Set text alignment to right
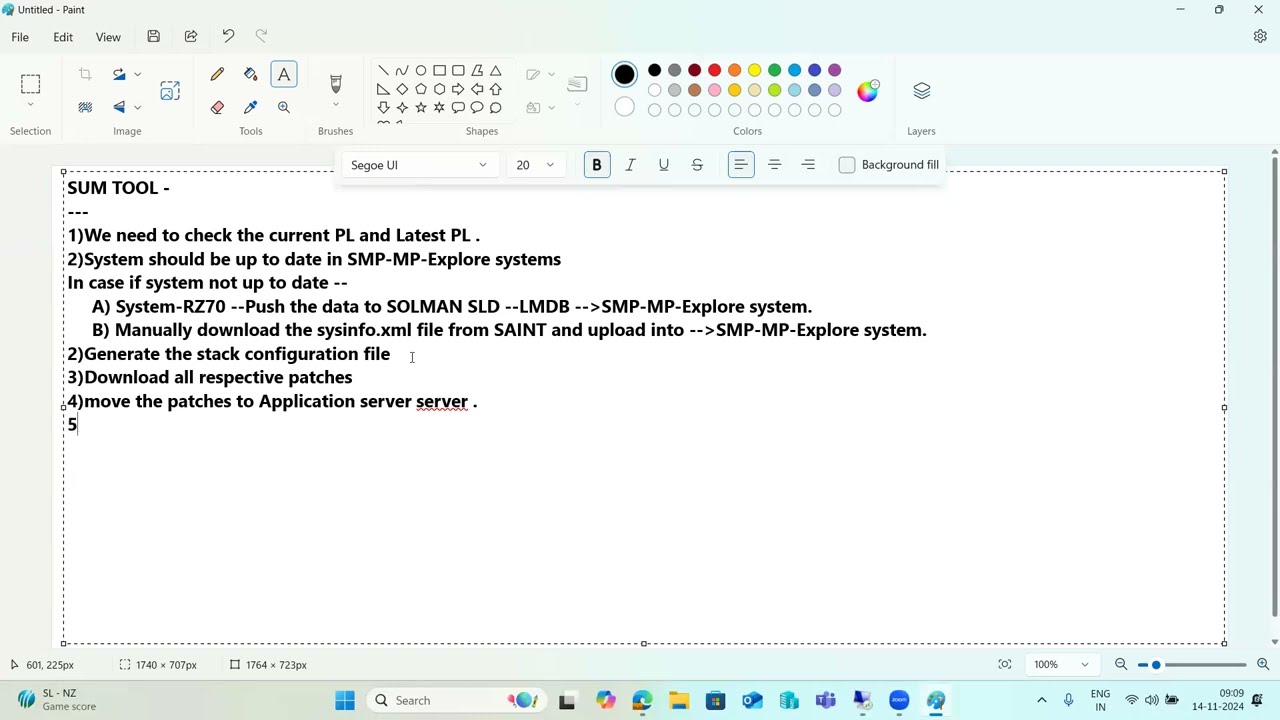Screen dimensions: 1280x720 click(808, 165)
